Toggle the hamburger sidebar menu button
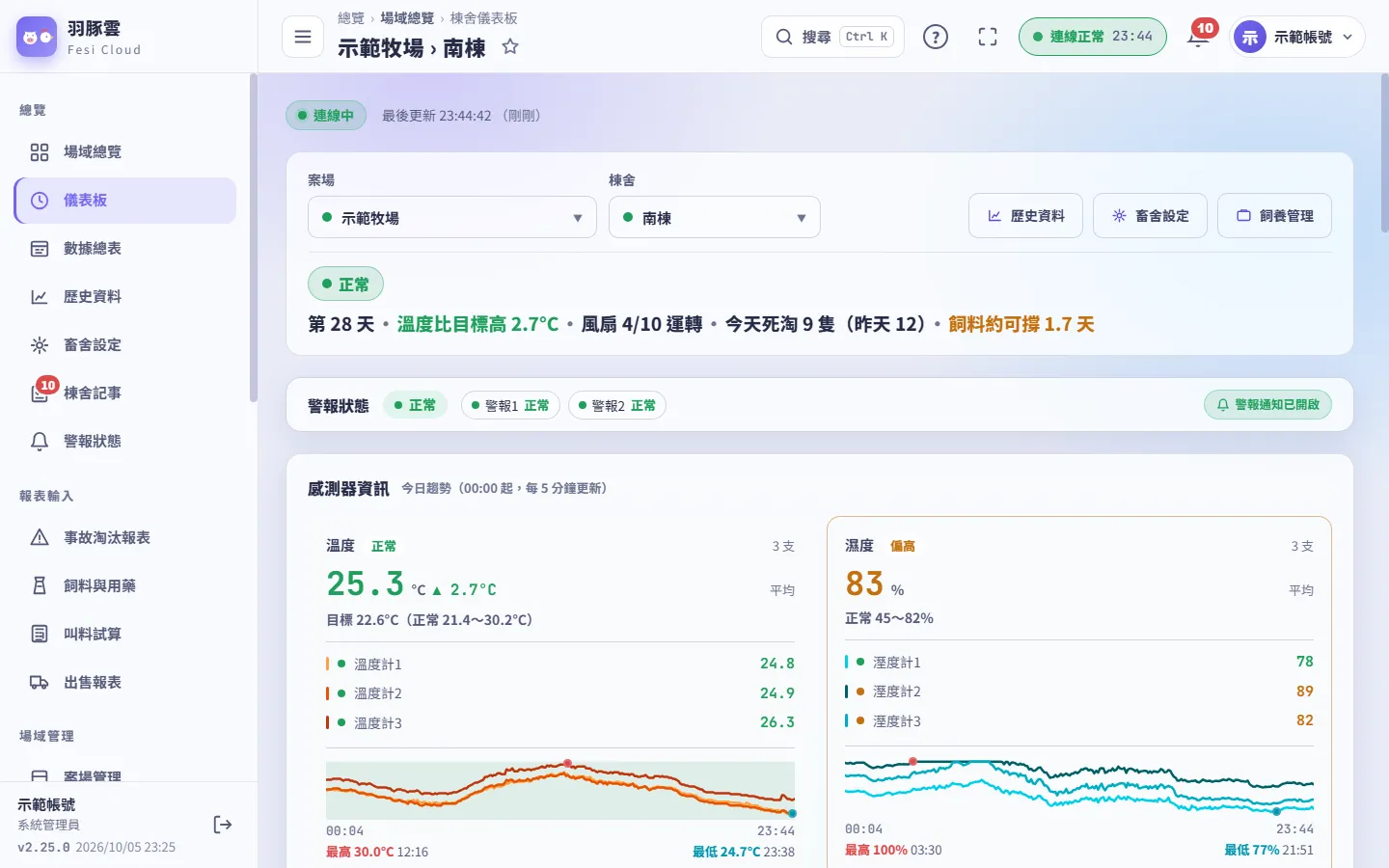 (303, 37)
